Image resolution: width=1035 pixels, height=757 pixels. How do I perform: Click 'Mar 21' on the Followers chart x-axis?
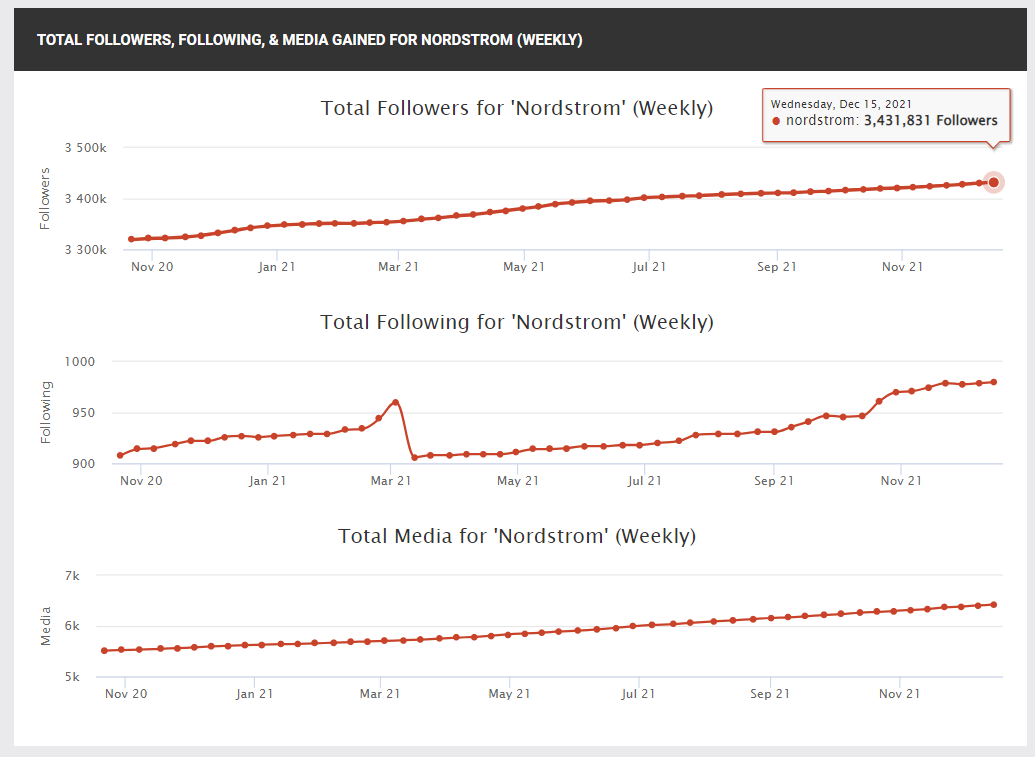(398, 267)
